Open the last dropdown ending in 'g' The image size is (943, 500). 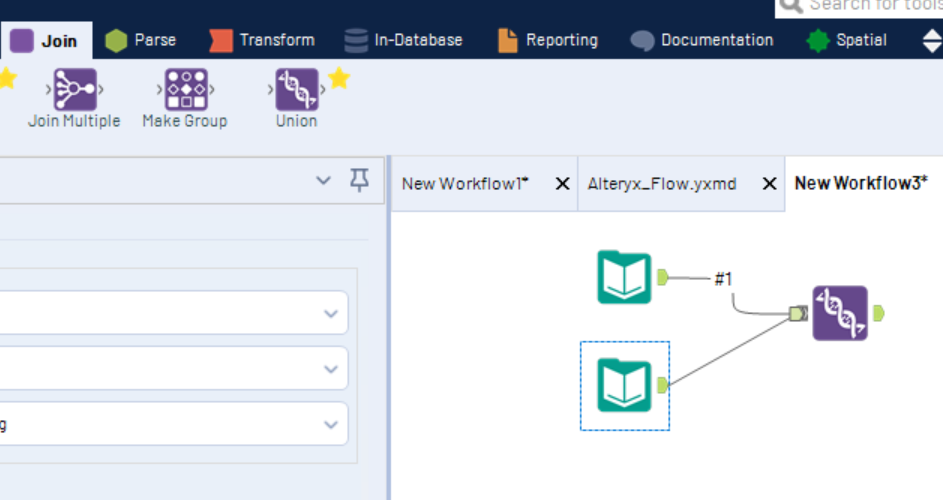(x=331, y=424)
